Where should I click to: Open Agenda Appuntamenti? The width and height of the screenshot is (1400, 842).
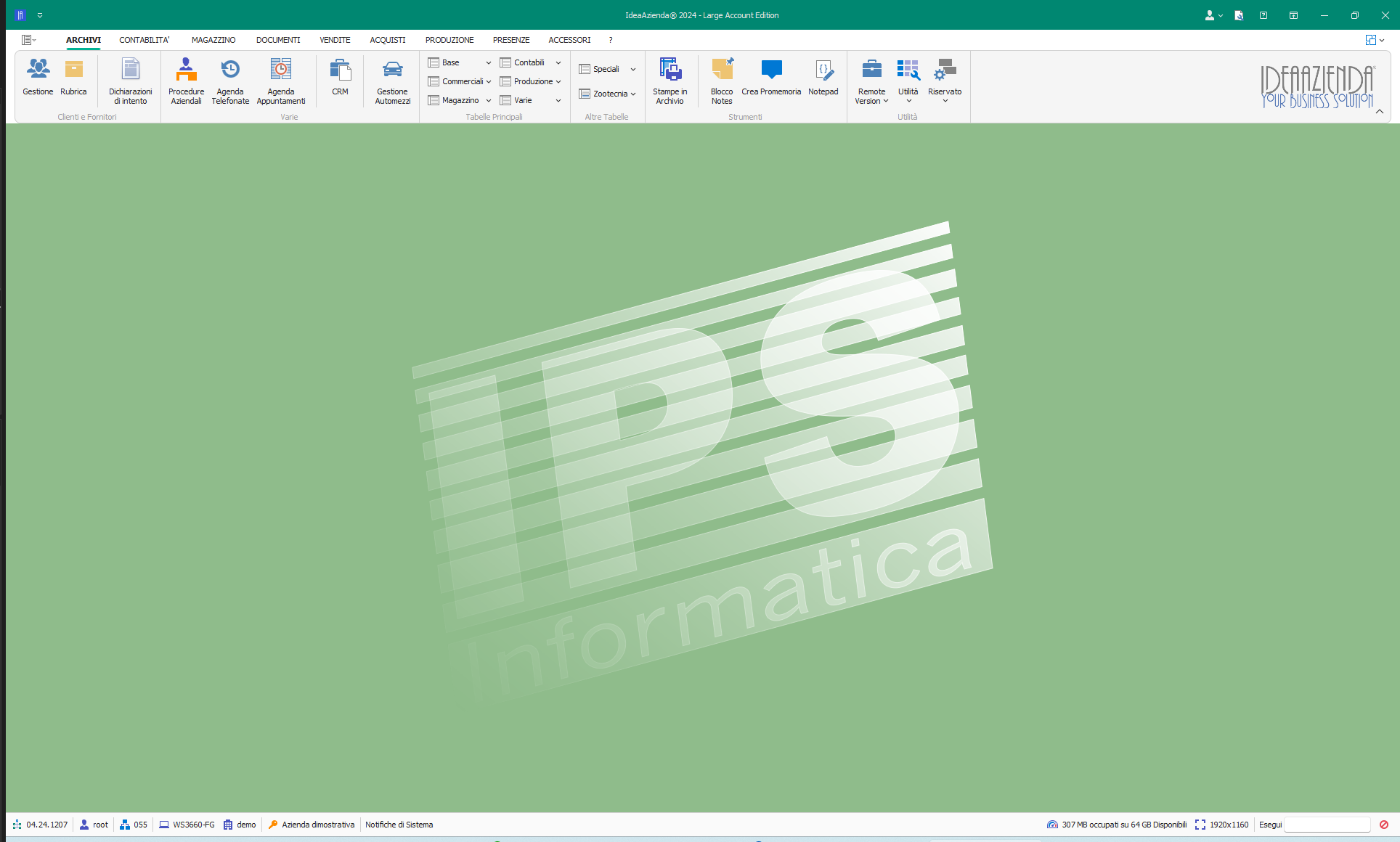tap(281, 81)
